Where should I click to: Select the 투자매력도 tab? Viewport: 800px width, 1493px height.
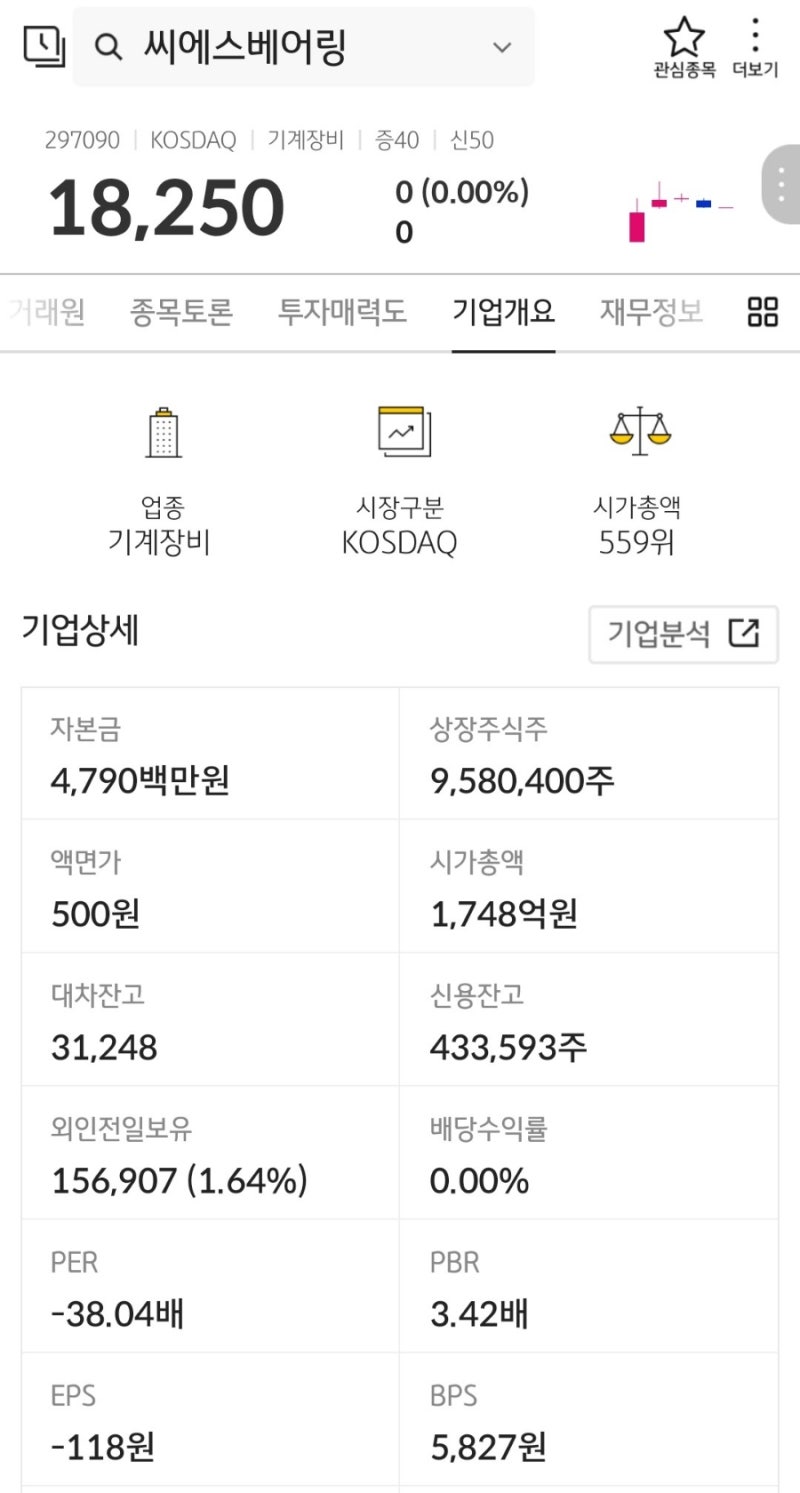coord(342,311)
